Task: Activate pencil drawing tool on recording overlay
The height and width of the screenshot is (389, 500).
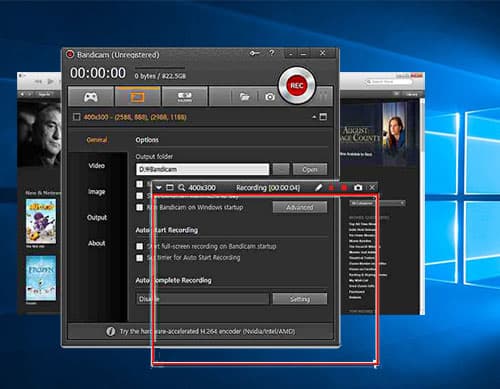Action: click(318, 188)
